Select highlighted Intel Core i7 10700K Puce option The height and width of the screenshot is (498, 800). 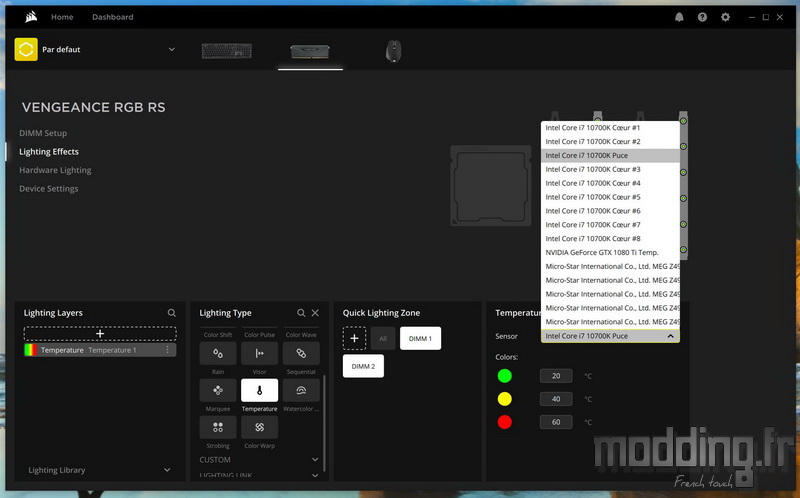(610, 155)
